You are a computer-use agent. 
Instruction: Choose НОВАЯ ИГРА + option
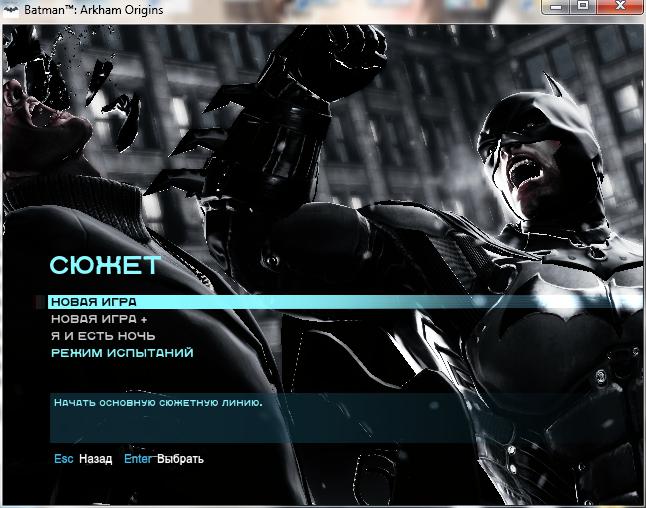(99, 319)
